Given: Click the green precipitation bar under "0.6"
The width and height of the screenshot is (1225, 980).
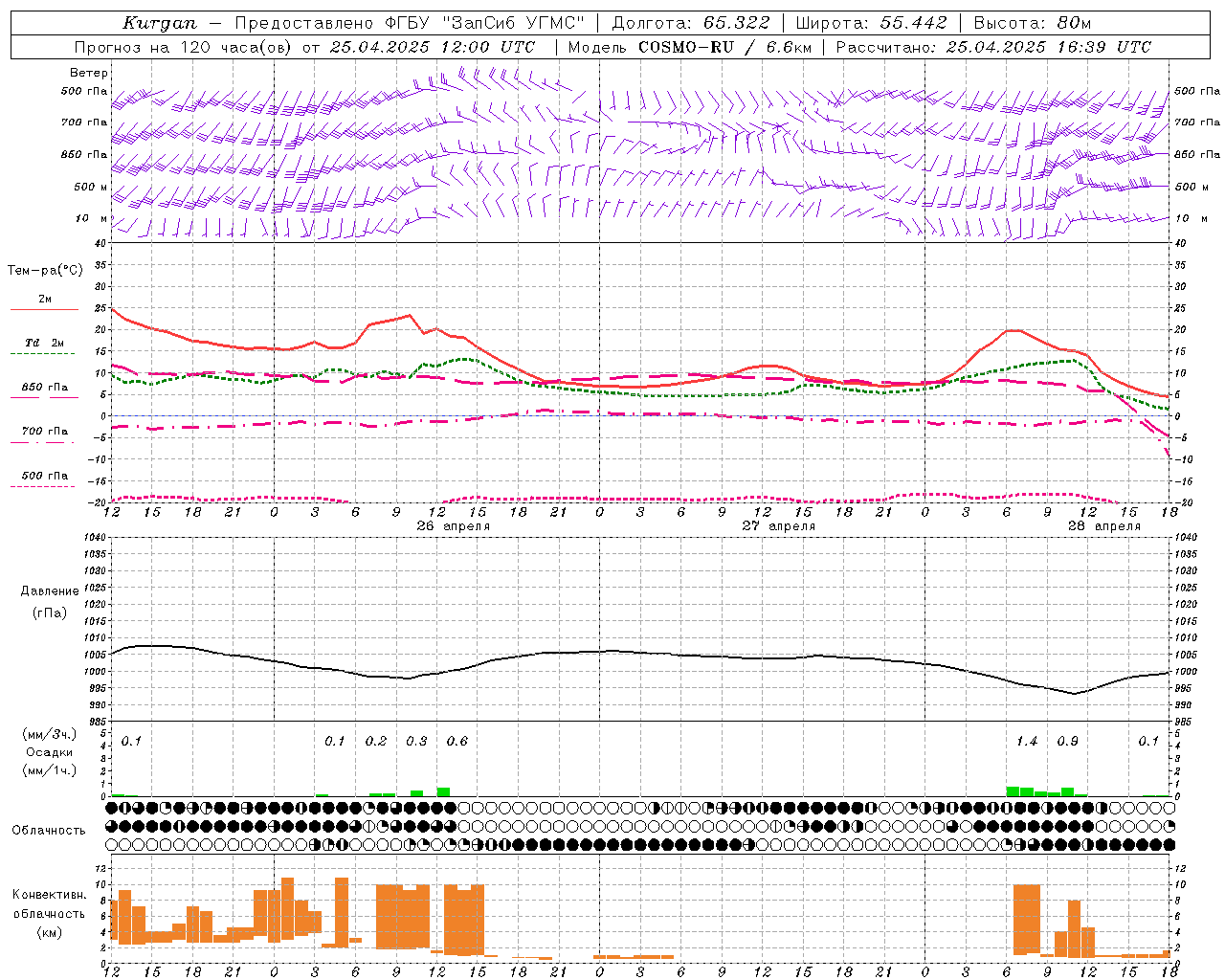Looking at the screenshot, I should (443, 791).
